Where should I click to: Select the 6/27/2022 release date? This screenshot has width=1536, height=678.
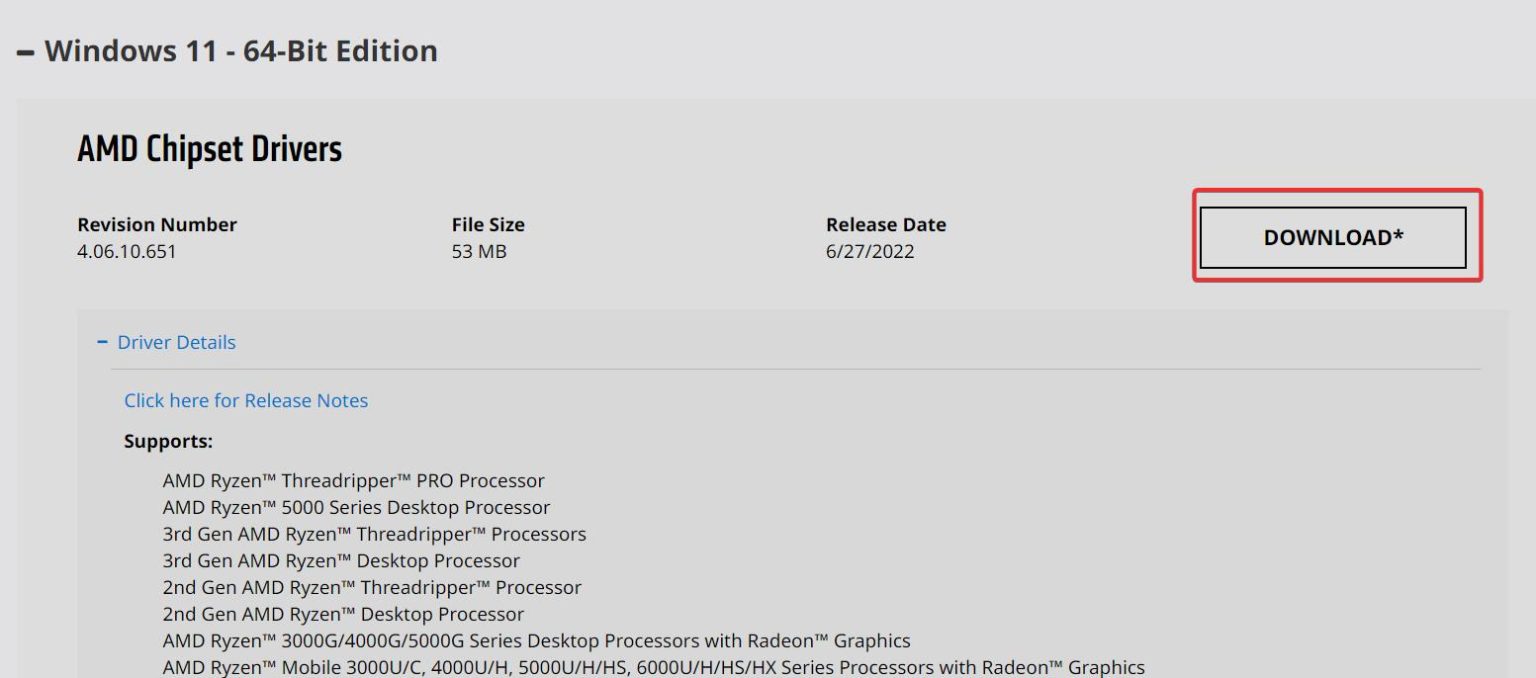coord(870,252)
